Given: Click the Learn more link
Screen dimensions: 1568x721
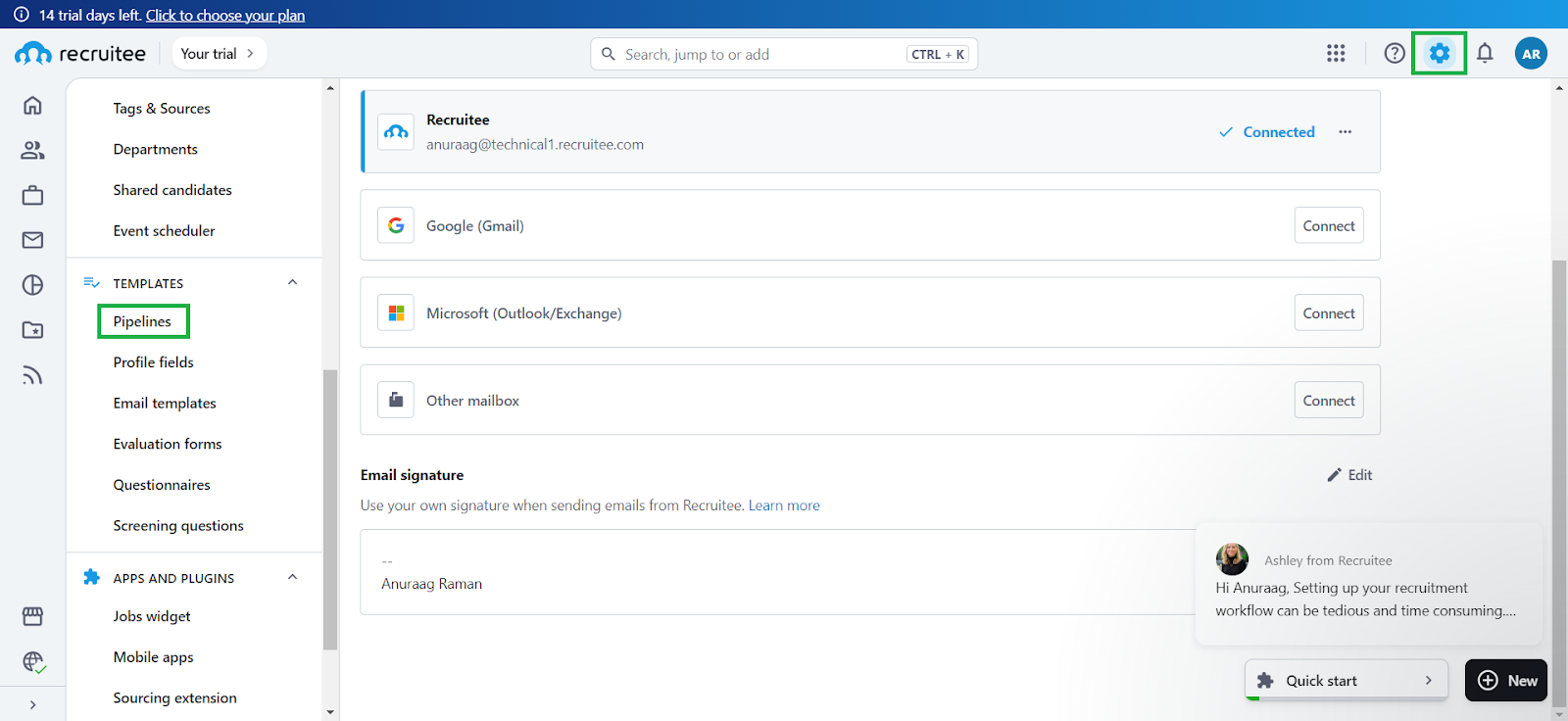Looking at the screenshot, I should 784,505.
